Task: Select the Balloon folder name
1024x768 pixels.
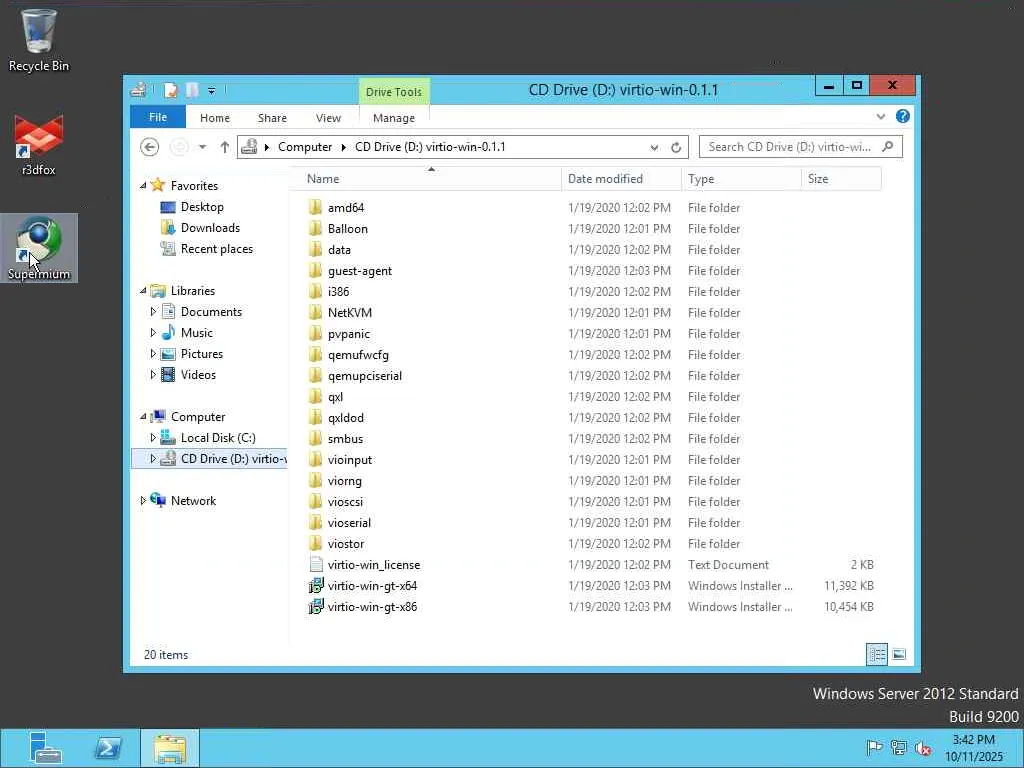Action: coord(348,229)
